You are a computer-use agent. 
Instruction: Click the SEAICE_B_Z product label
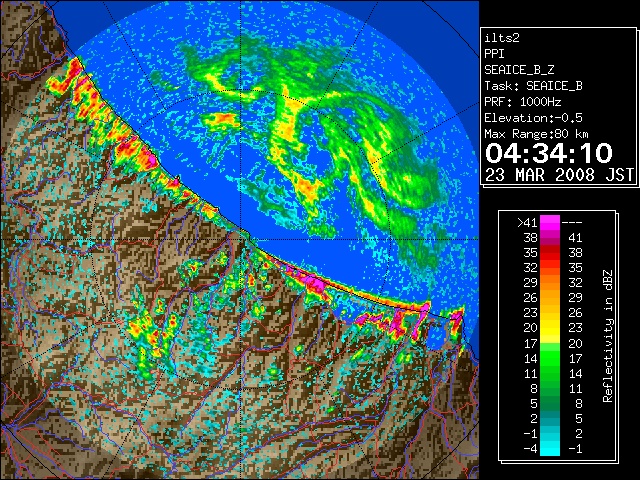(x=519, y=70)
